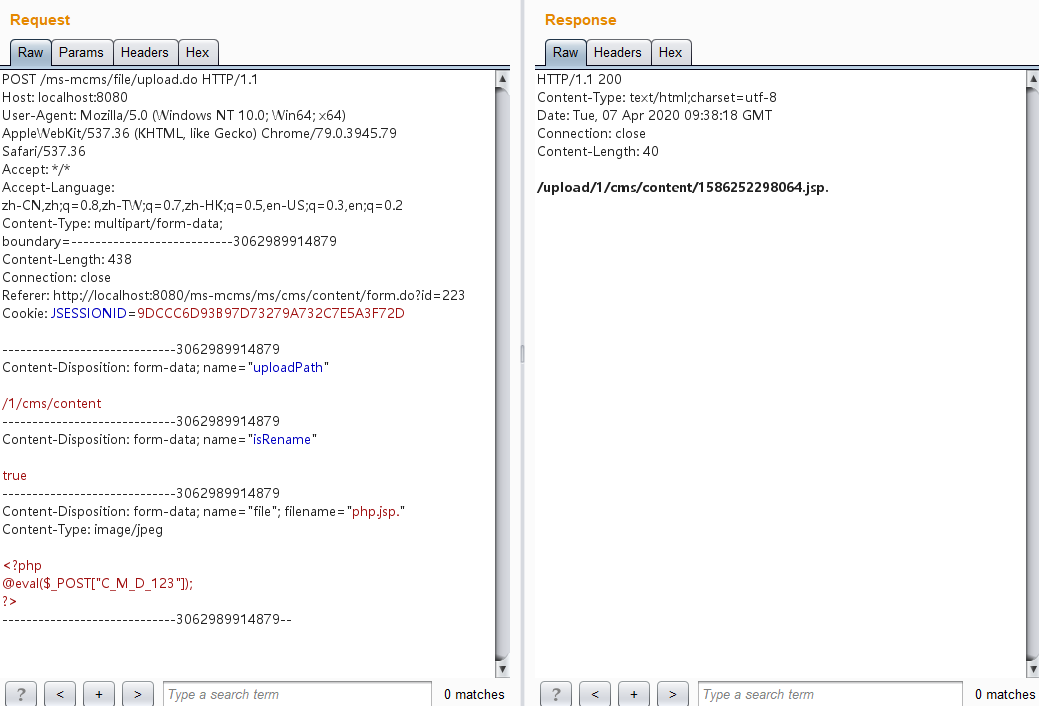This screenshot has height=706, width=1039.
Task: Open the Response Hex tab
Action: [x=671, y=52]
